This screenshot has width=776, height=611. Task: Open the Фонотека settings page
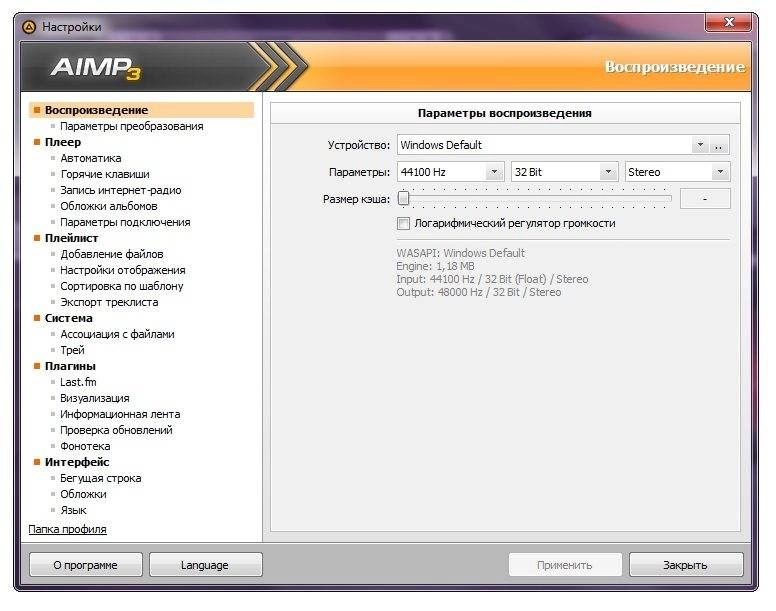85,446
